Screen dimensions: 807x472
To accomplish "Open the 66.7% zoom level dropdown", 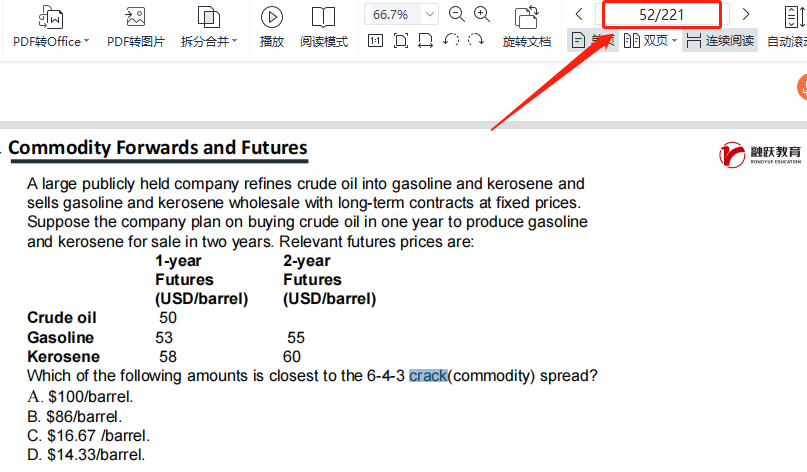I will (430, 14).
